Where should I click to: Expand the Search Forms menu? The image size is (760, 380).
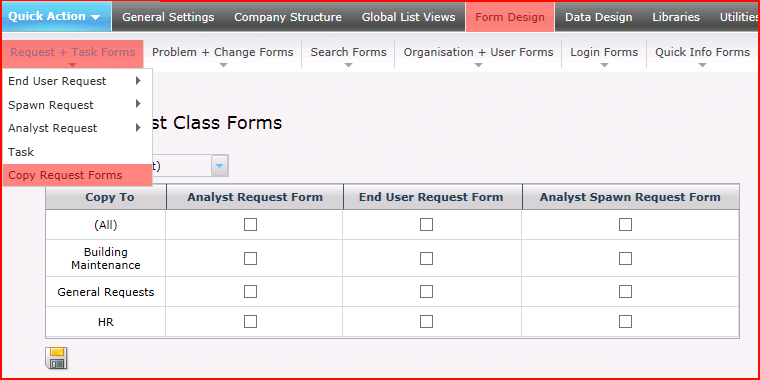[x=348, y=54]
